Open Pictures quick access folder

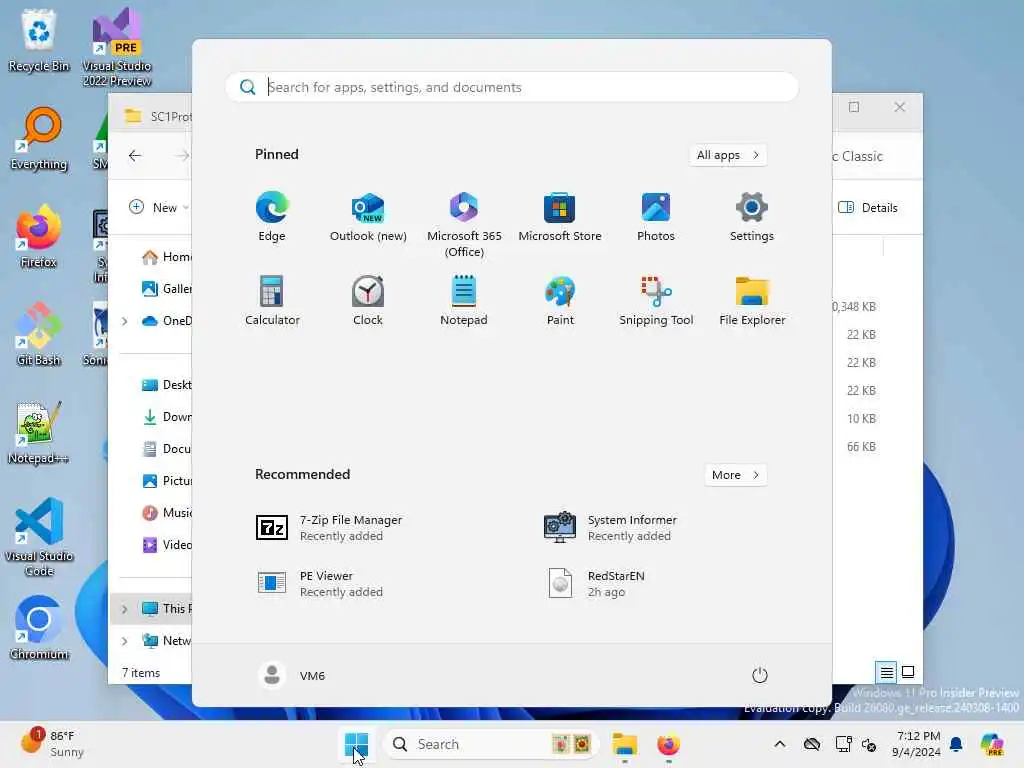coord(166,481)
